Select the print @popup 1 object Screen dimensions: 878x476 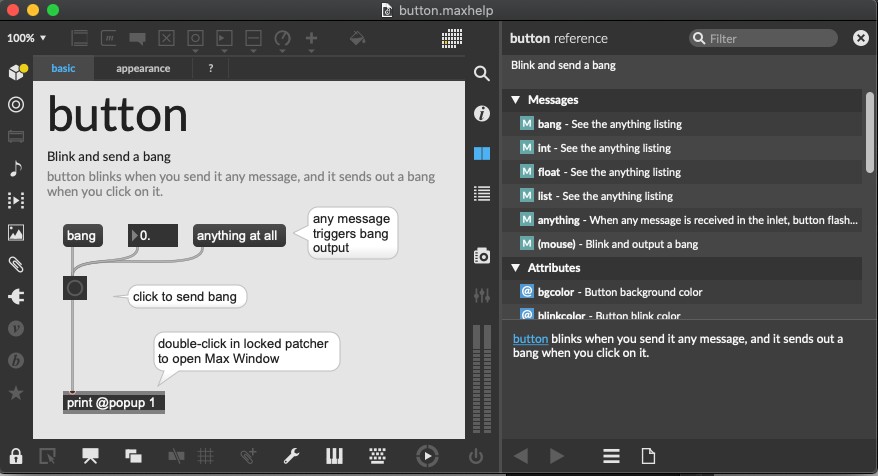114,403
